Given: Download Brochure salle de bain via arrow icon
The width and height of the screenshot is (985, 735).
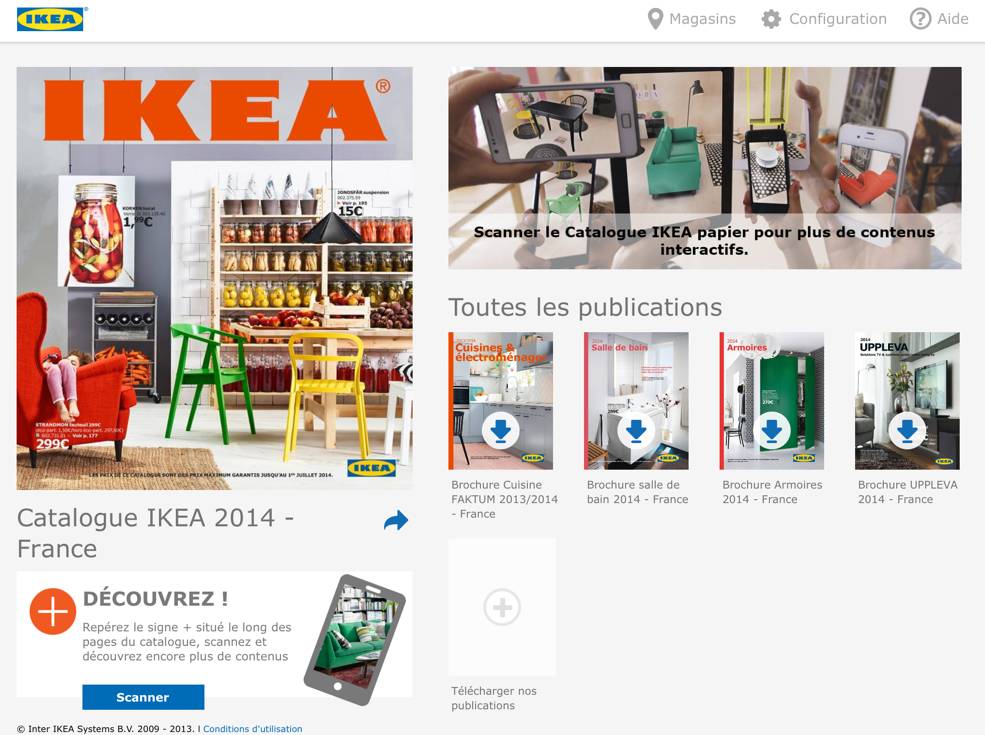Looking at the screenshot, I should [x=636, y=430].
